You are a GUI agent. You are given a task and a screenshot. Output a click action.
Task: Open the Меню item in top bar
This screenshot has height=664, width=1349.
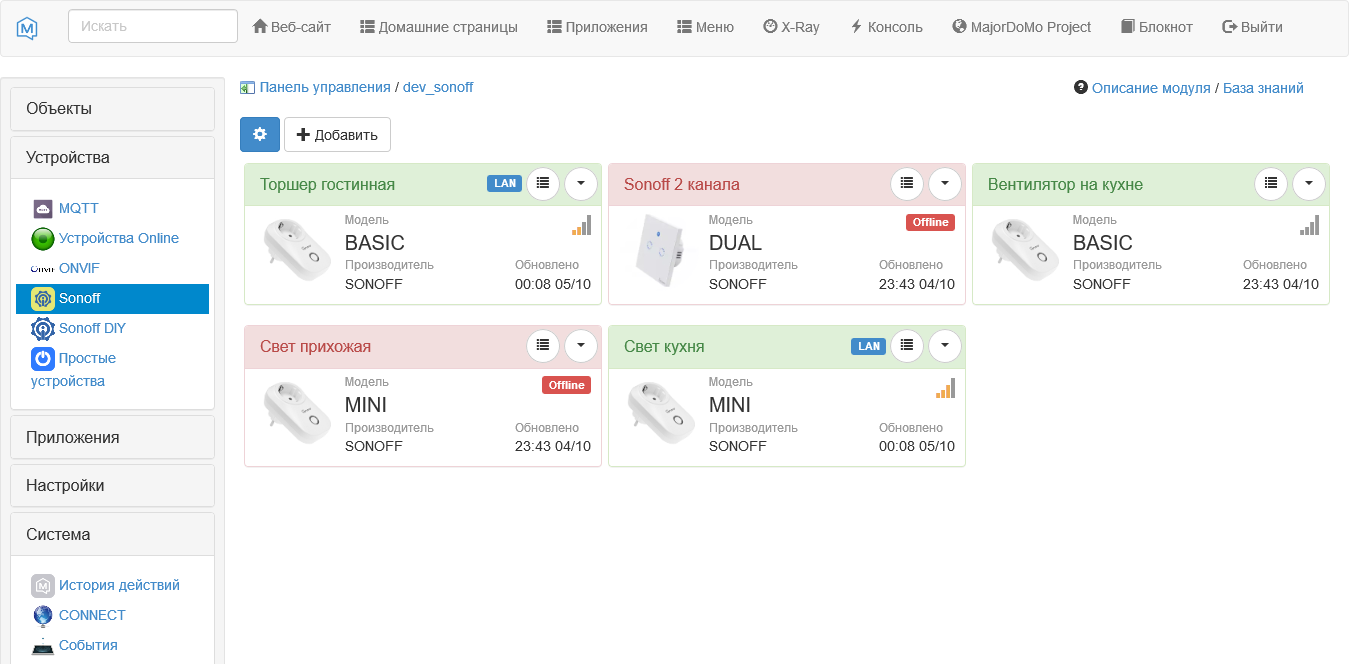coord(704,27)
